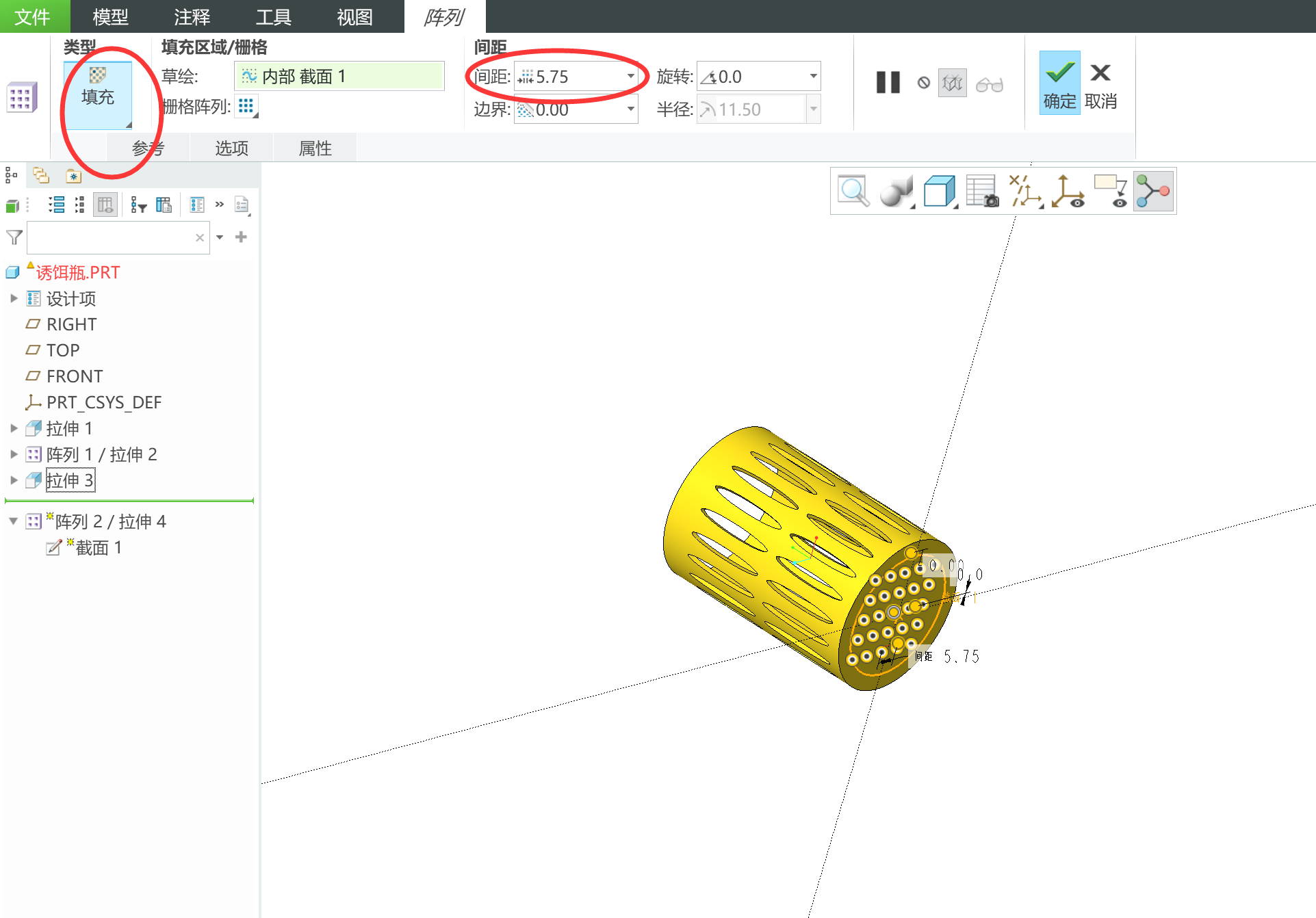This screenshot has width=1316, height=918.
Task: Select PRT_CSYS_DEF coordinate system
Action: [x=103, y=402]
